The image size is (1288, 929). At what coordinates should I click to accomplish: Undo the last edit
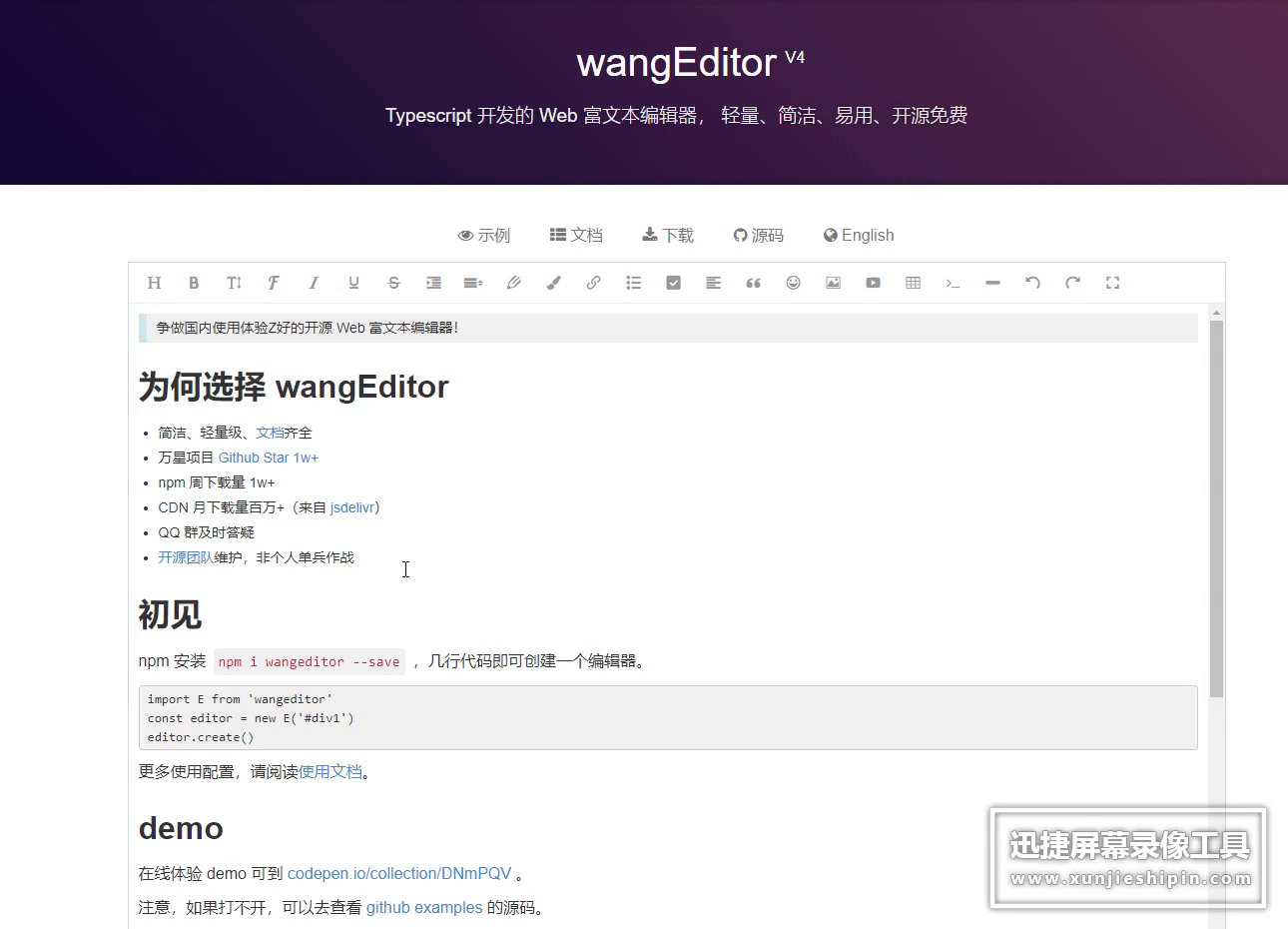coord(1032,283)
